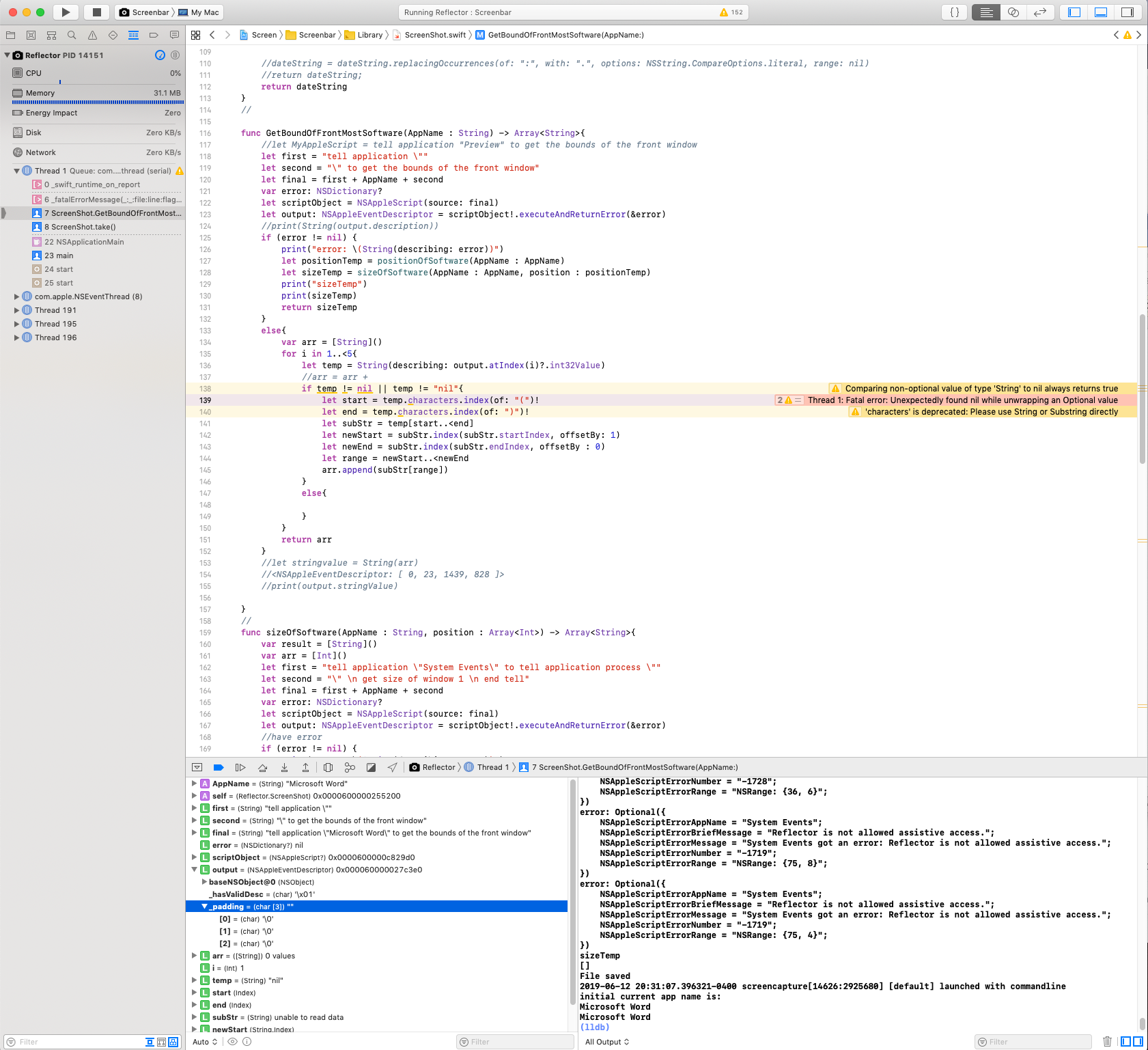The width and height of the screenshot is (1148, 1050).
Task: Open the Library curly braces button
Action: (x=955, y=12)
